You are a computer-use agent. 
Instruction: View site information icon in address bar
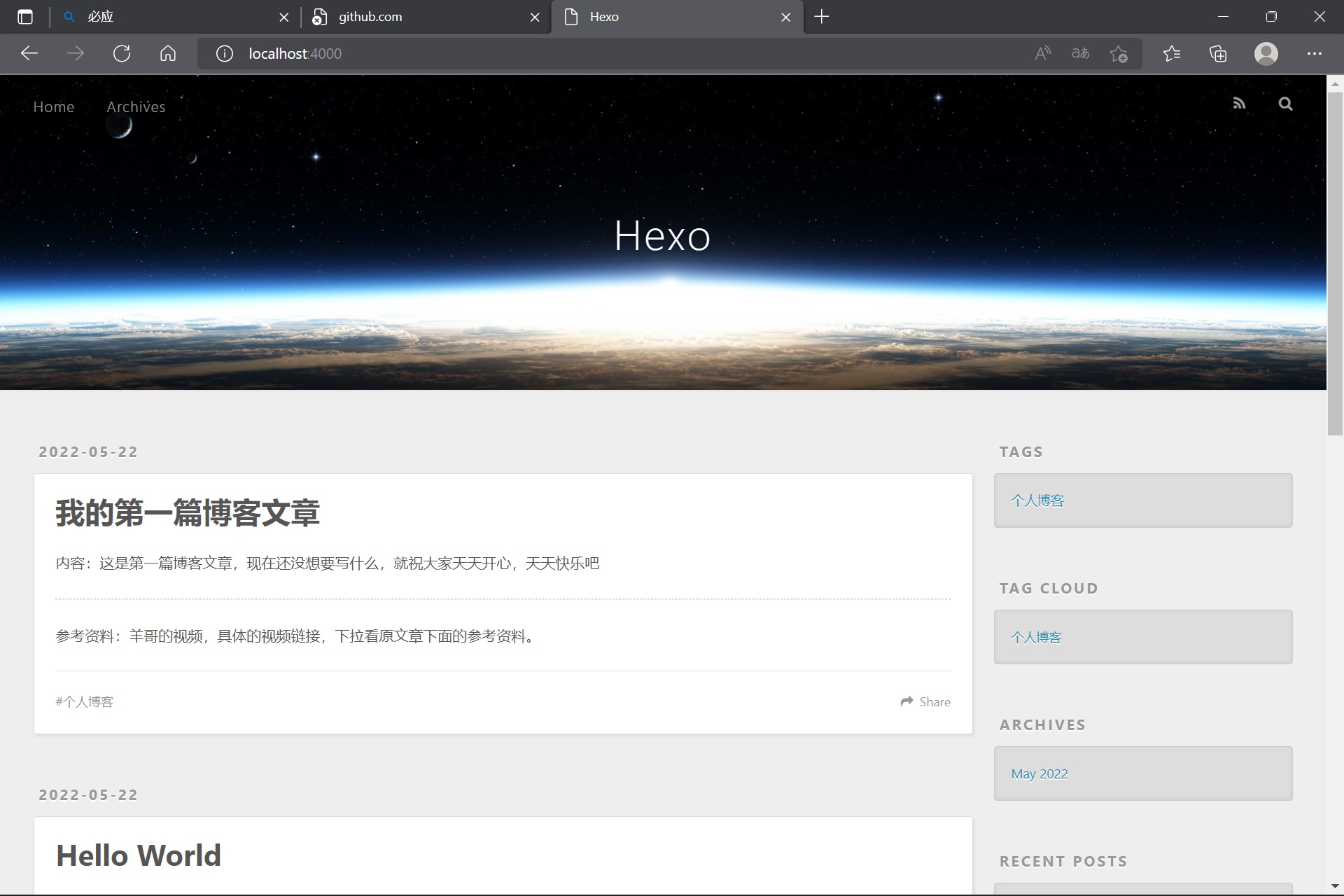point(224,54)
